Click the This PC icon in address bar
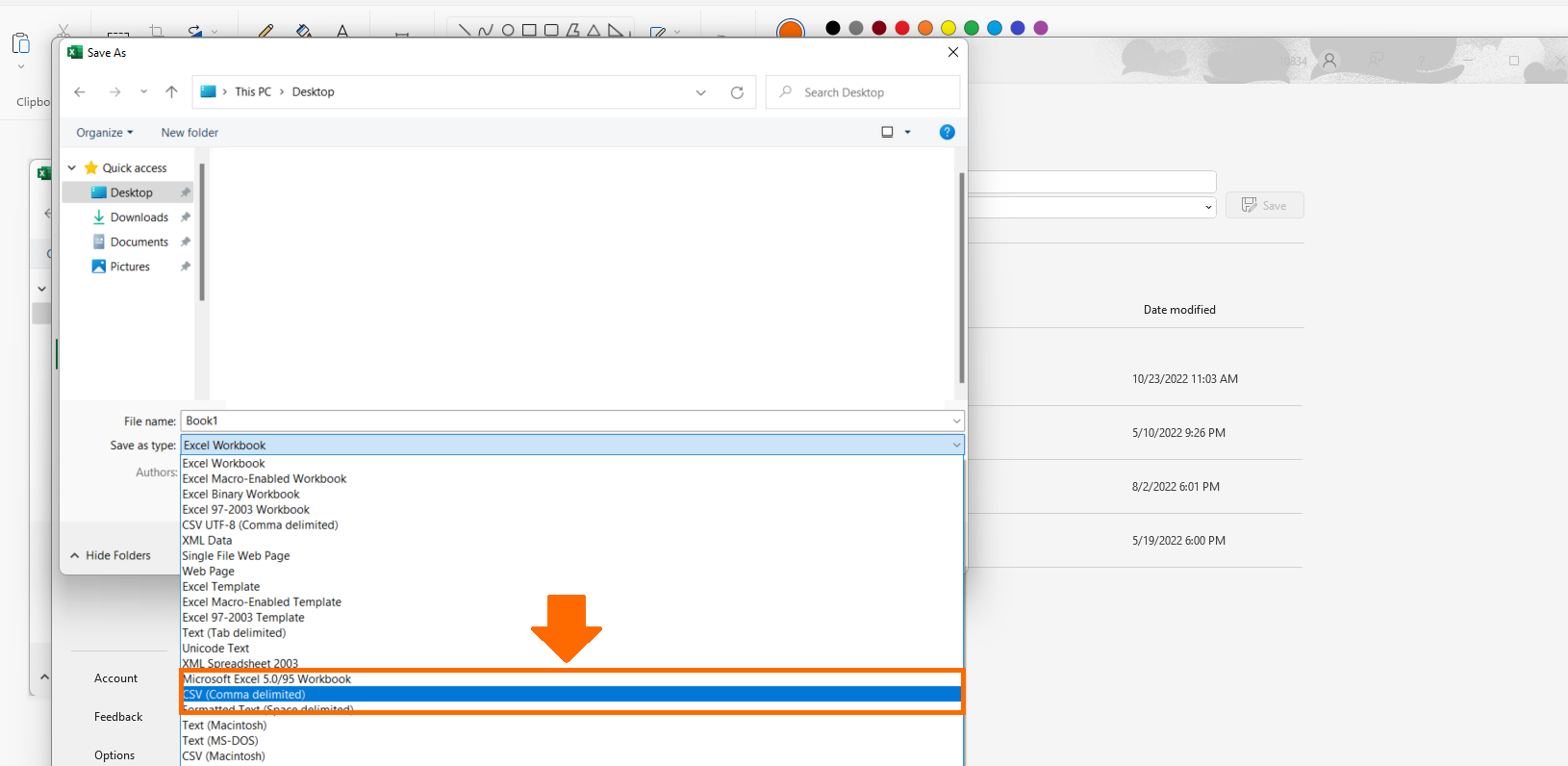This screenshot has height=766, width=1568. click(208, 91)
